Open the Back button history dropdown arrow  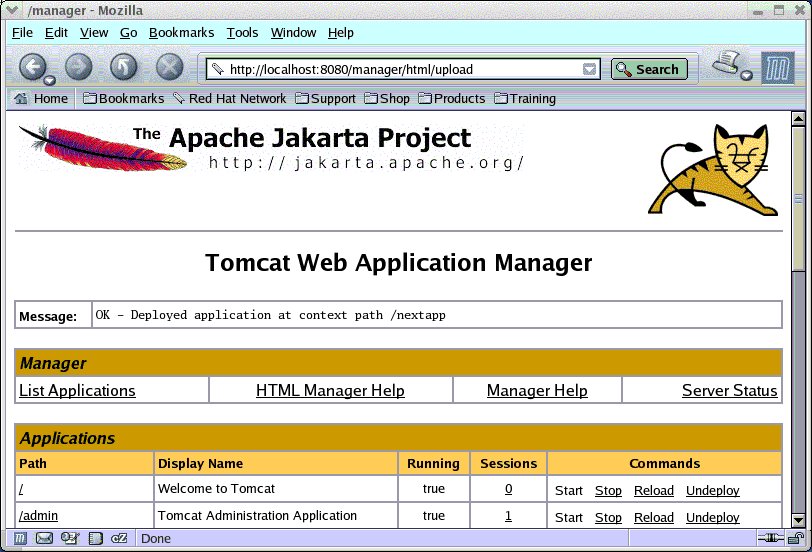[x=49, y=80]
